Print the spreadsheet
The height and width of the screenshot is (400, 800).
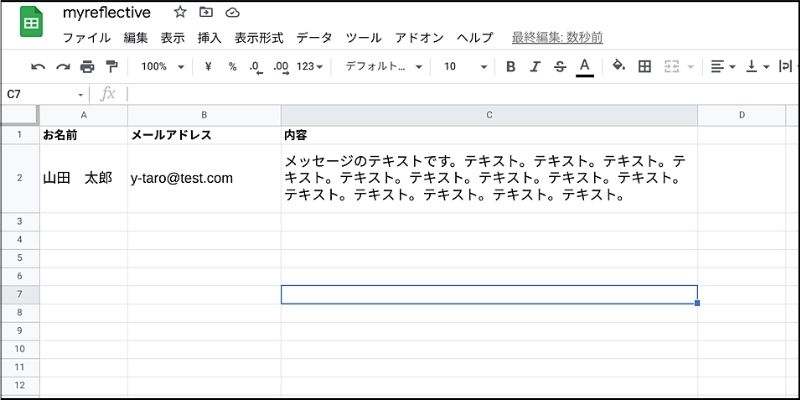pyautogui.click(x=87, y=66)
